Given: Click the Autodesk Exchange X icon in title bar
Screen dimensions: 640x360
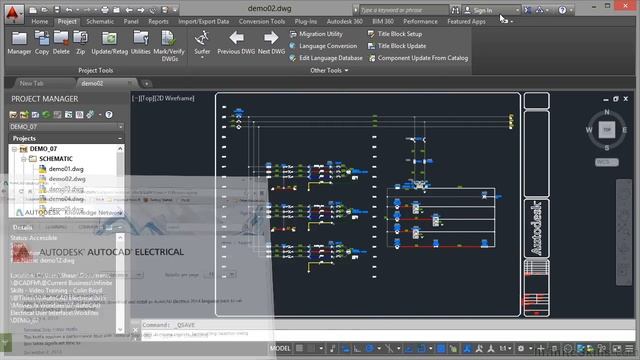Looking at the screenshot, I should (527, 10).
